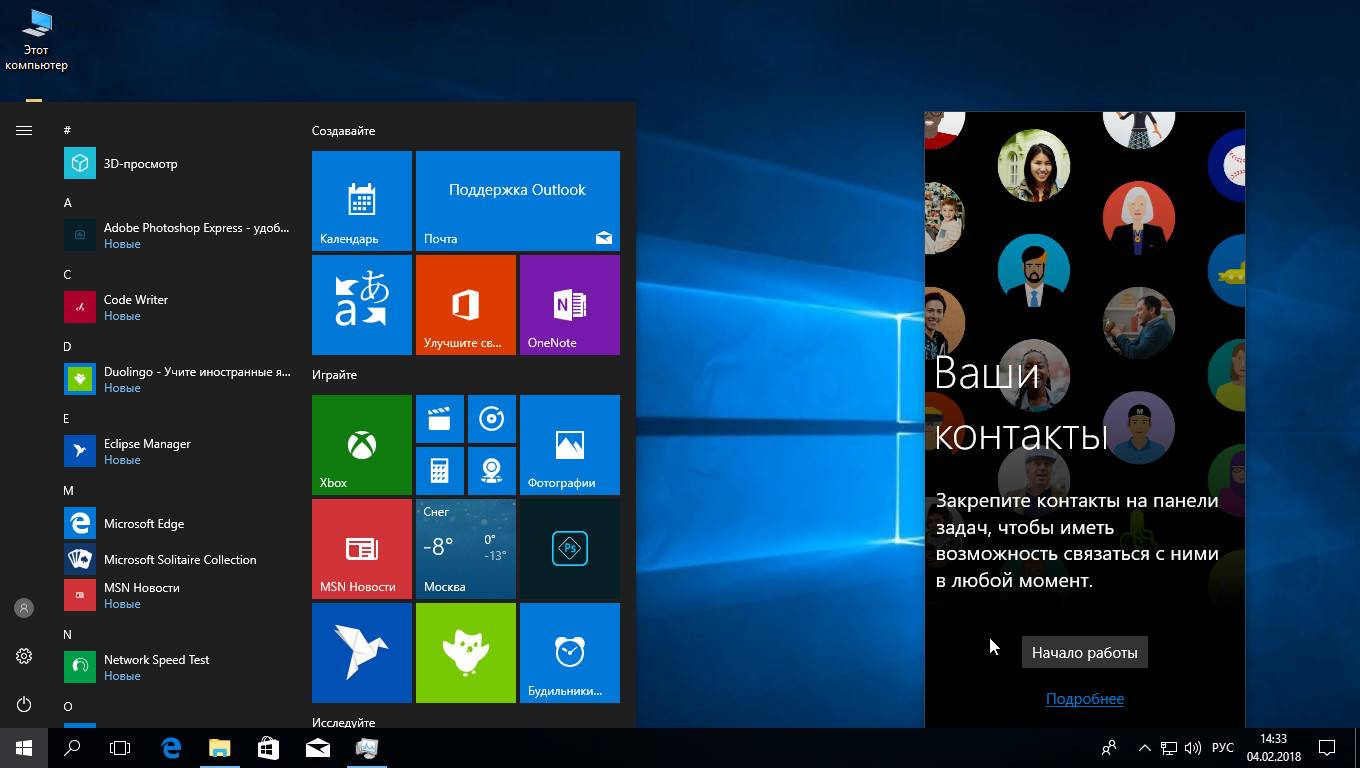Open the user account icon in Start

coord(24,608)
